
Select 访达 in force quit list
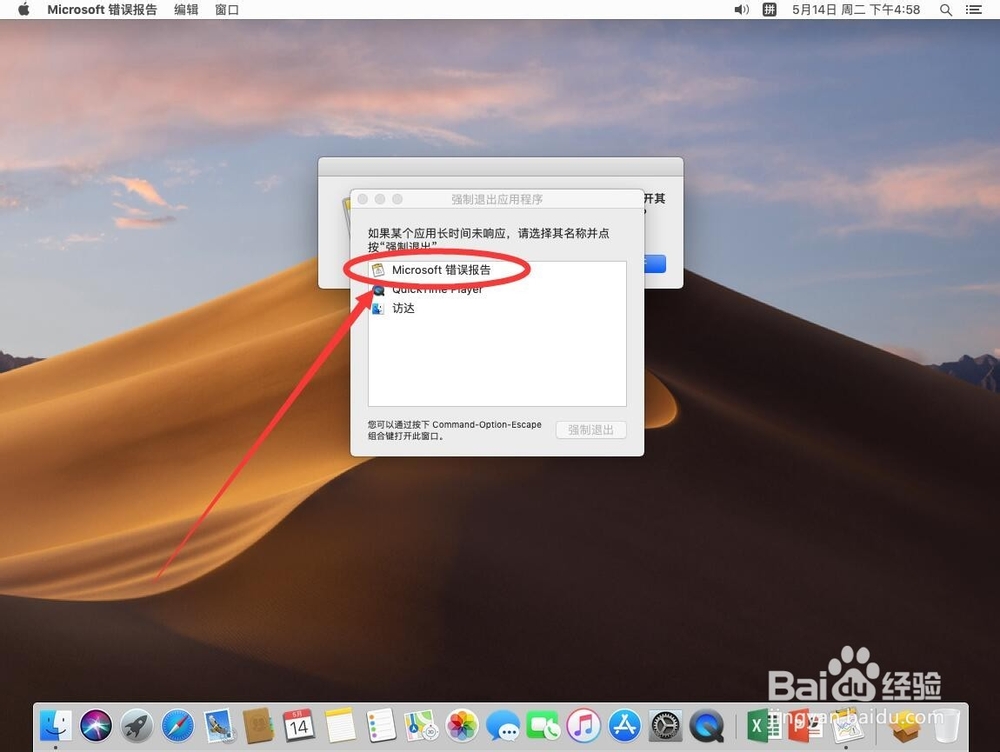click(x=497, y=308)
